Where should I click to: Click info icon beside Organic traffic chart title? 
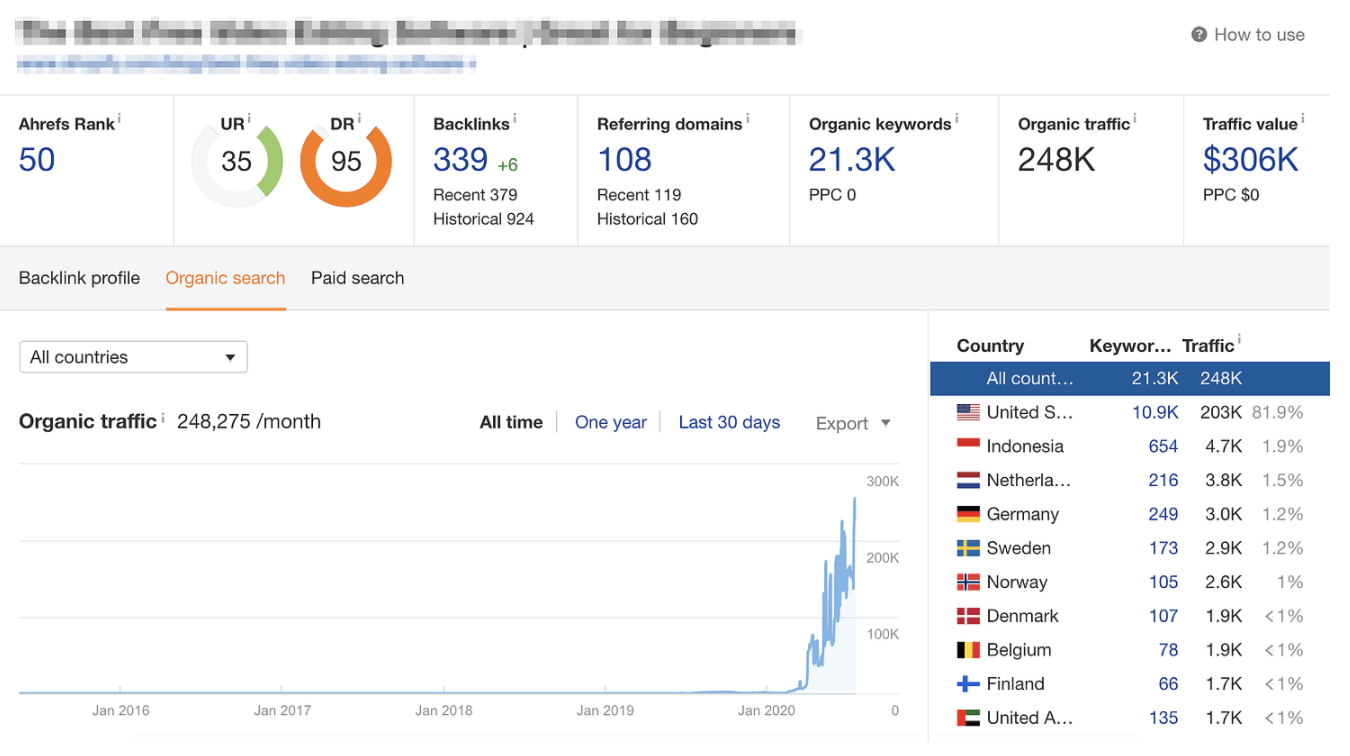(163, 416)
